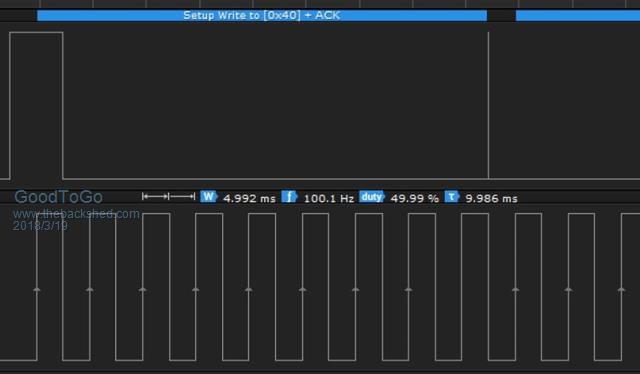Click the rightmost rising-edge arrow on lower waveform
The image size is (640, 374).
pos(622,289)
